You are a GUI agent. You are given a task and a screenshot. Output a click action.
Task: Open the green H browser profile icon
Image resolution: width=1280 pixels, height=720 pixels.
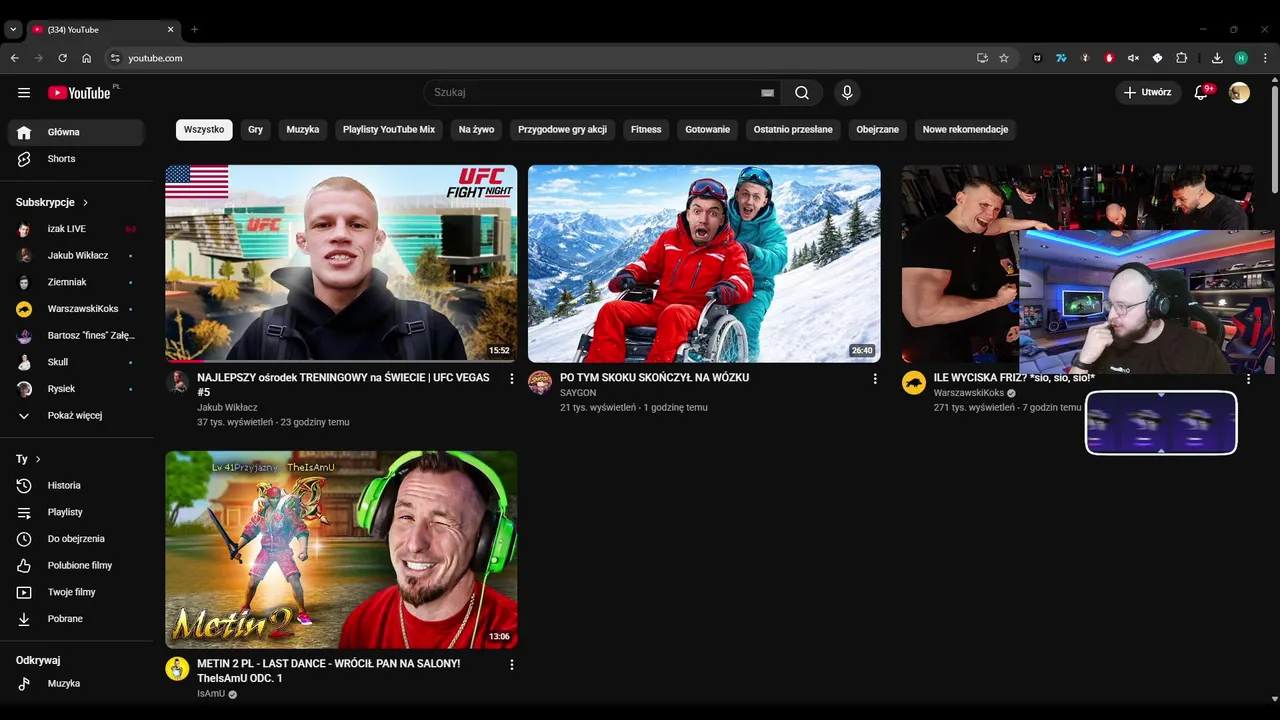pyautogui.click(x=1241, y=58)
